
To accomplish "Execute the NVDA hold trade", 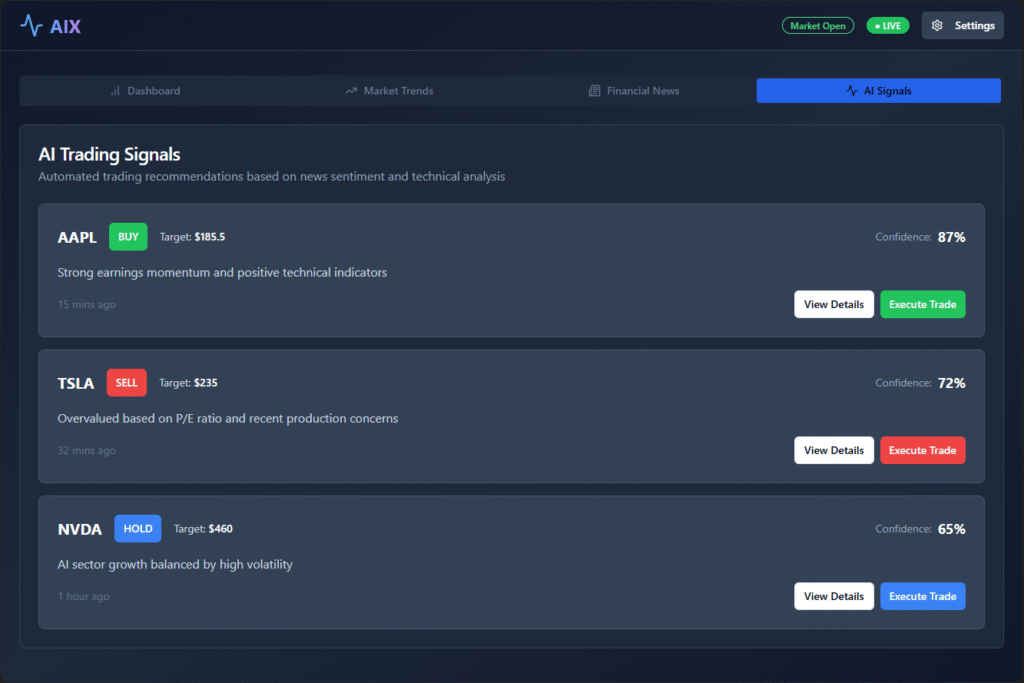I will tap(923, 596).
